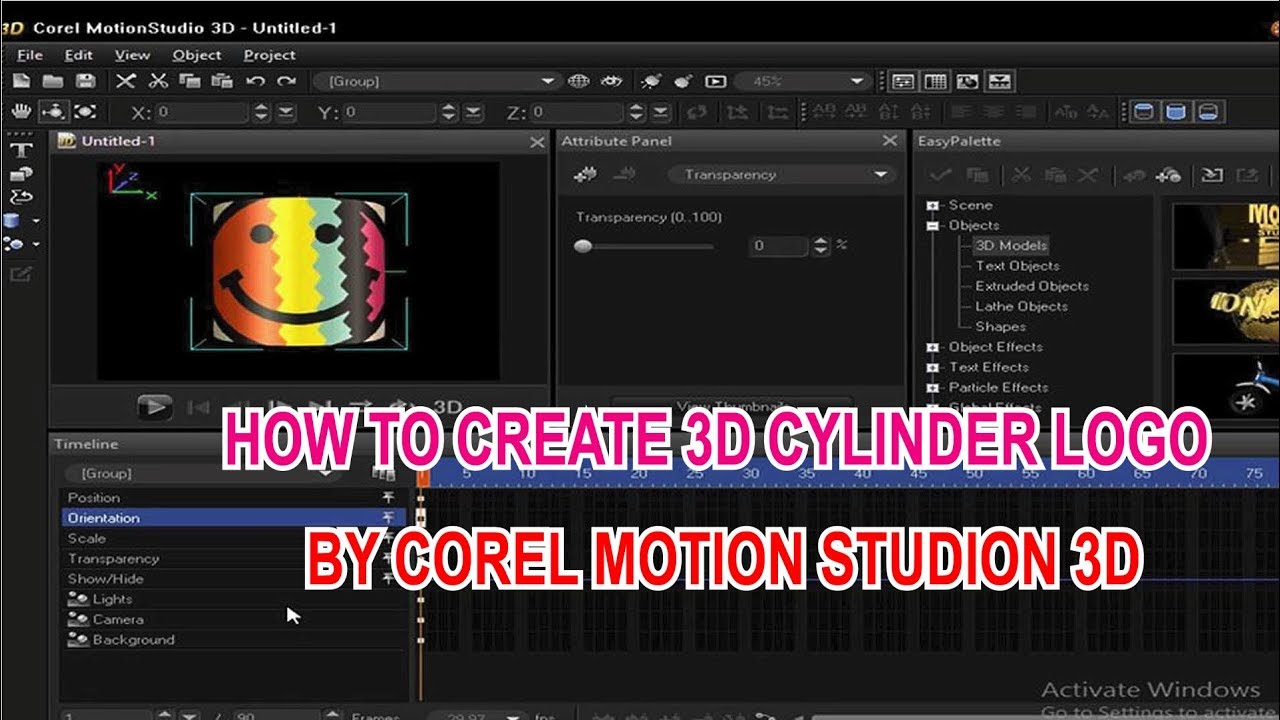Select the hand Move Object tool
The width and height of the screenshot is (1280, 720).
tap(21, 112)
